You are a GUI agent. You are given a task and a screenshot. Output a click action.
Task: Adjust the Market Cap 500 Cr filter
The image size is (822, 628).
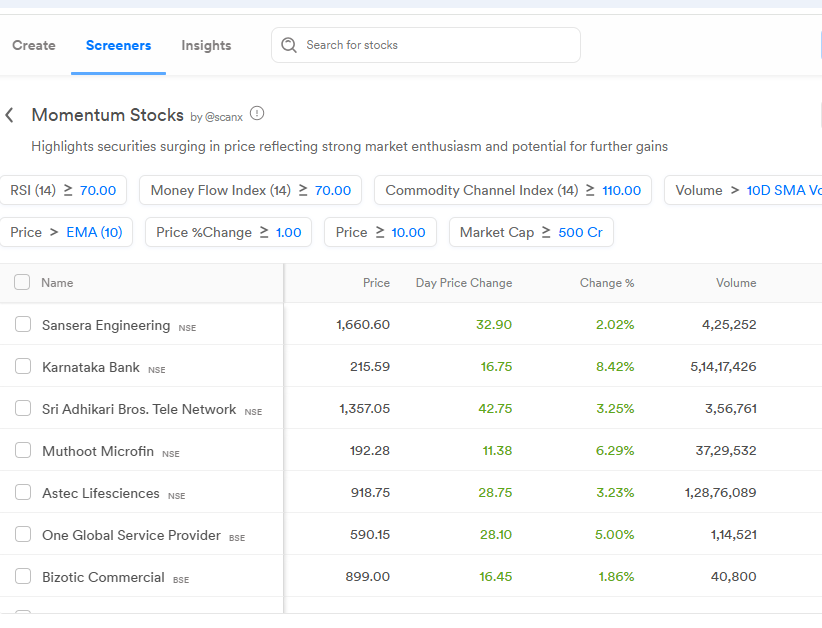tap(531, 232)
